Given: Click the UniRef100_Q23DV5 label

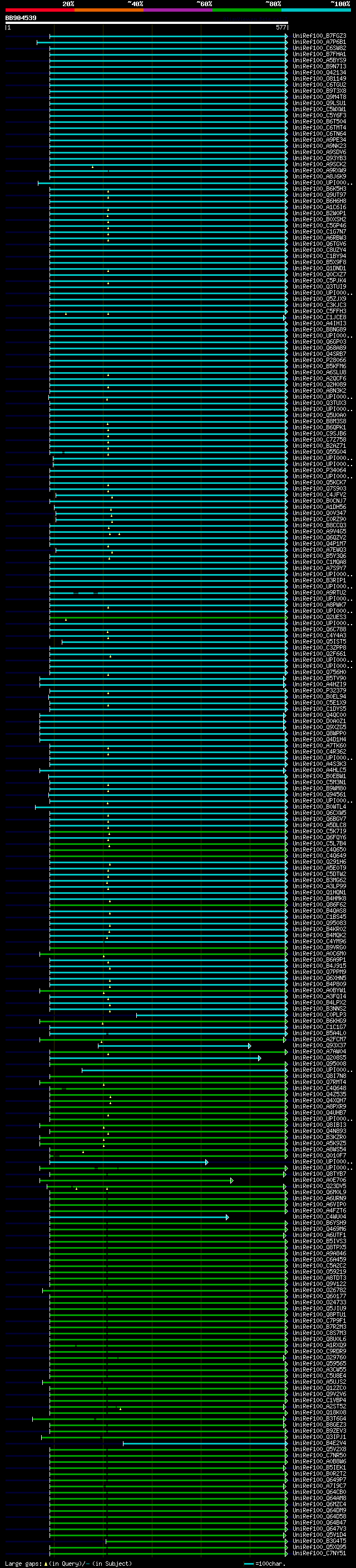Looking at the screenshot, I should click(x=319, y=1186).
